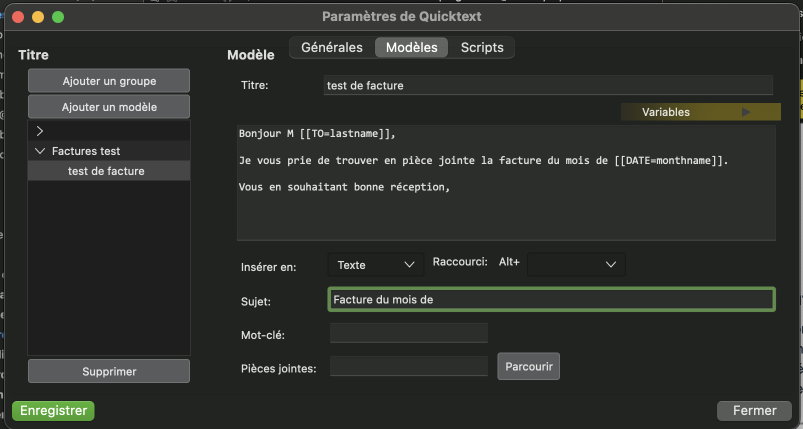This screenshot has width=803, height=429.
Task: Switch to the Scripts tab
Action: (x=481, y=47)
